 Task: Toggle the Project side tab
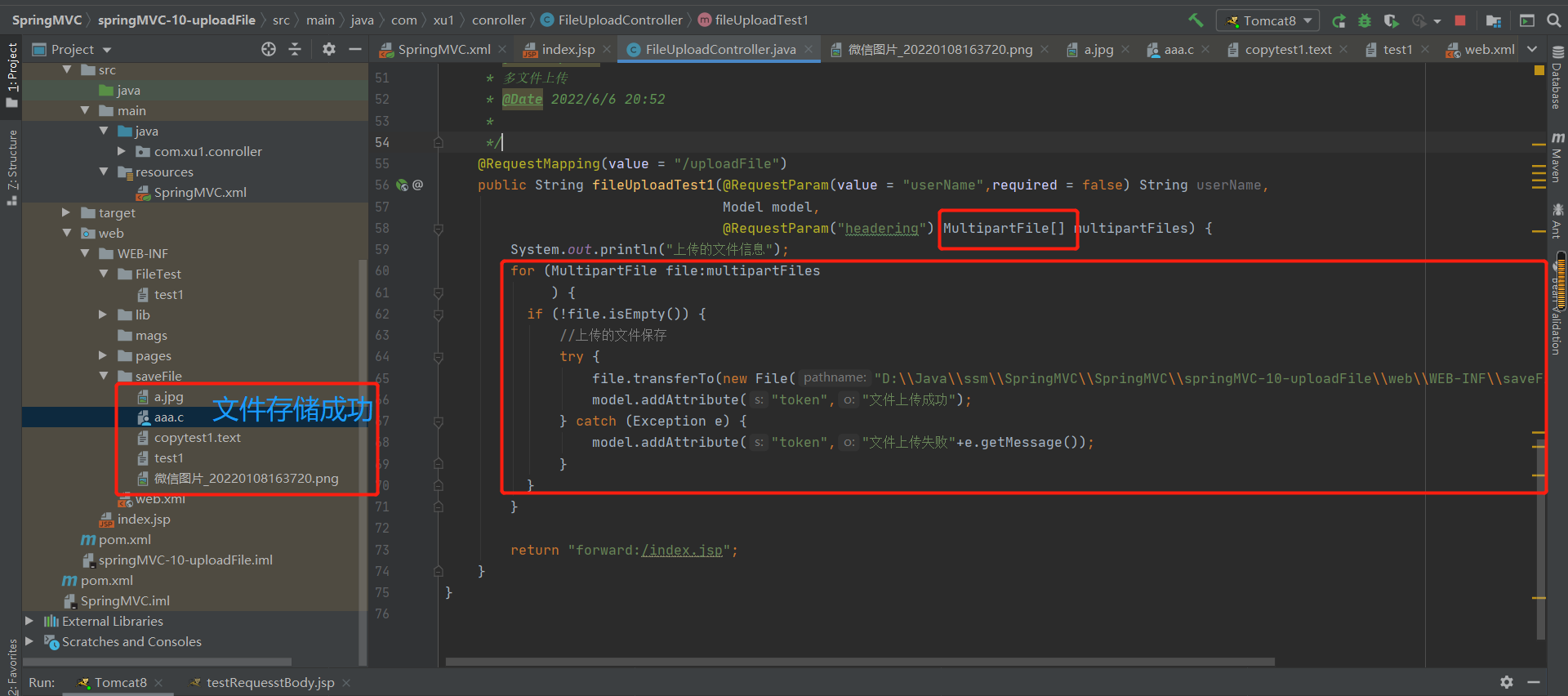point(11,75)
